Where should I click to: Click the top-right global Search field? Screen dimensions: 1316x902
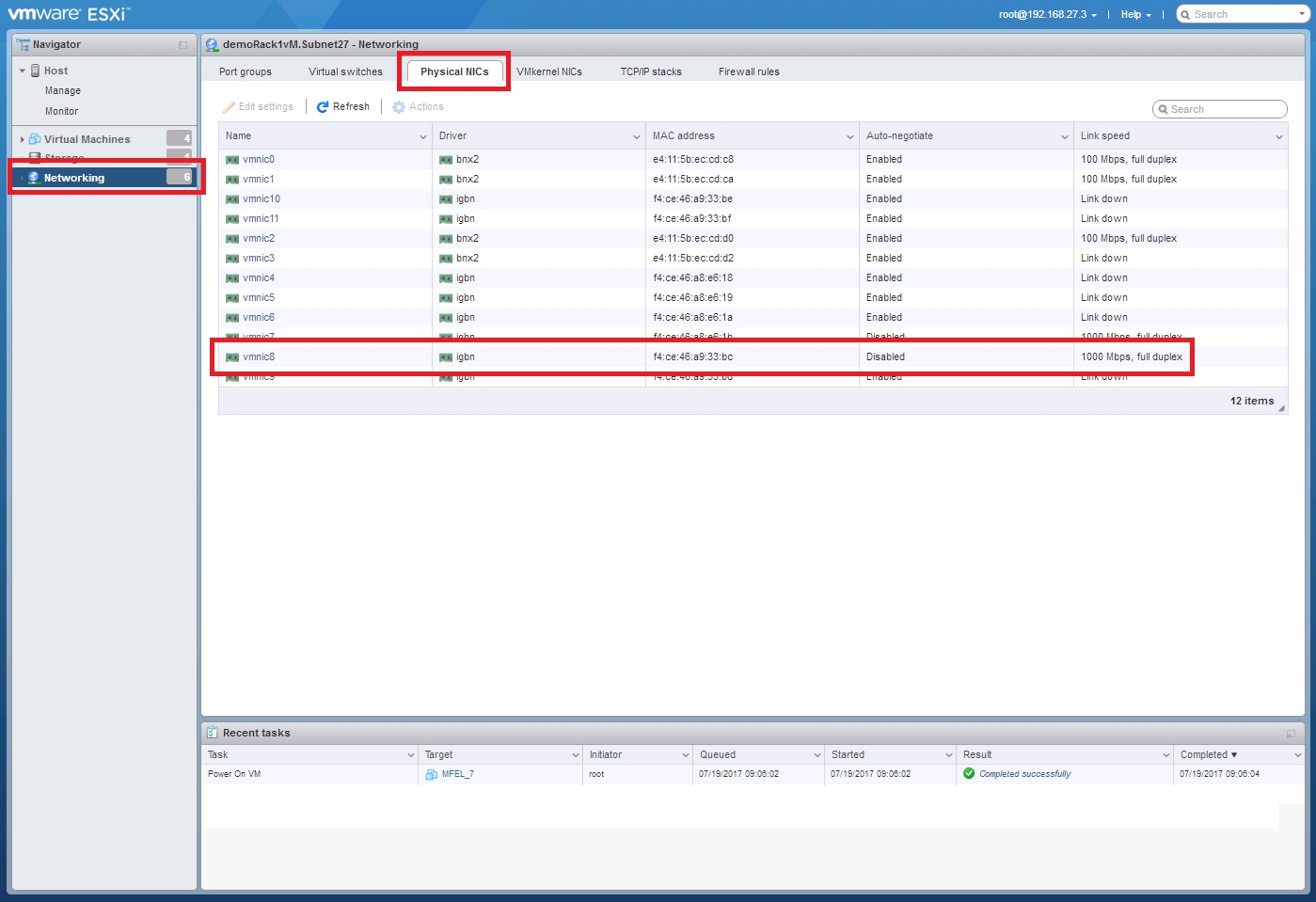(x=1242, y=14)
